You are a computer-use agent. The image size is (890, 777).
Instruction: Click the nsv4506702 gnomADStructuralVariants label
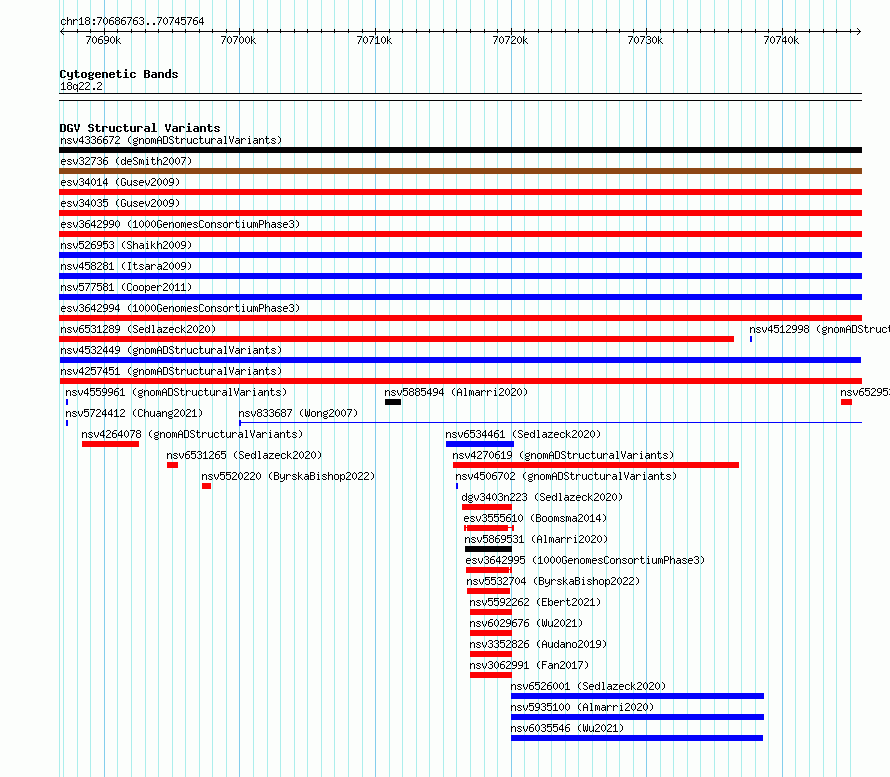pos(566,476)
